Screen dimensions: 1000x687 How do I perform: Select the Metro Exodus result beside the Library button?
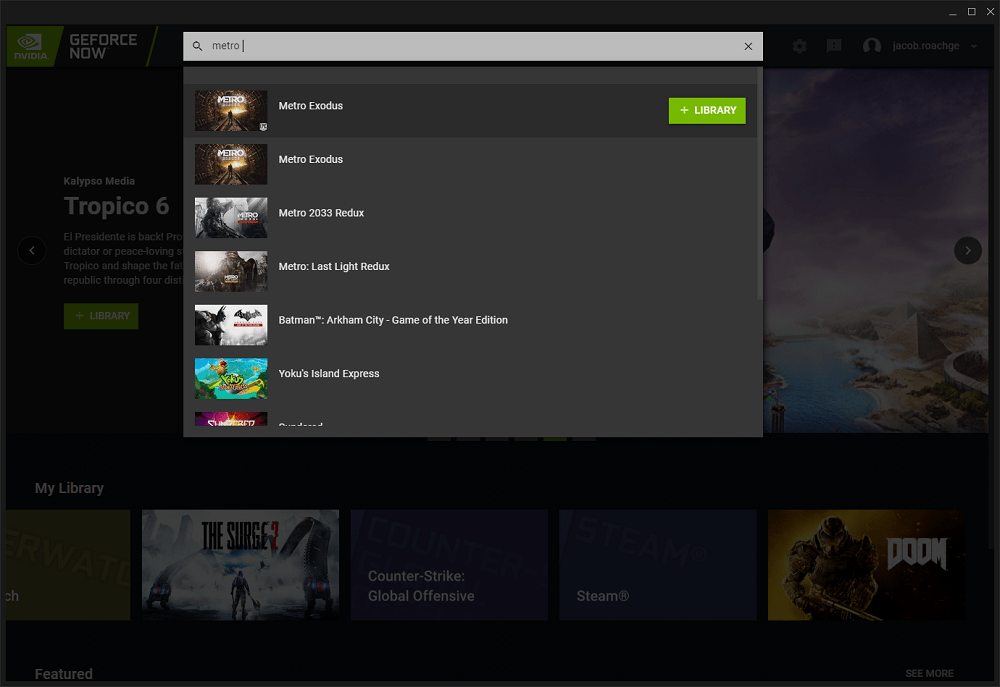tap(470, 110)
